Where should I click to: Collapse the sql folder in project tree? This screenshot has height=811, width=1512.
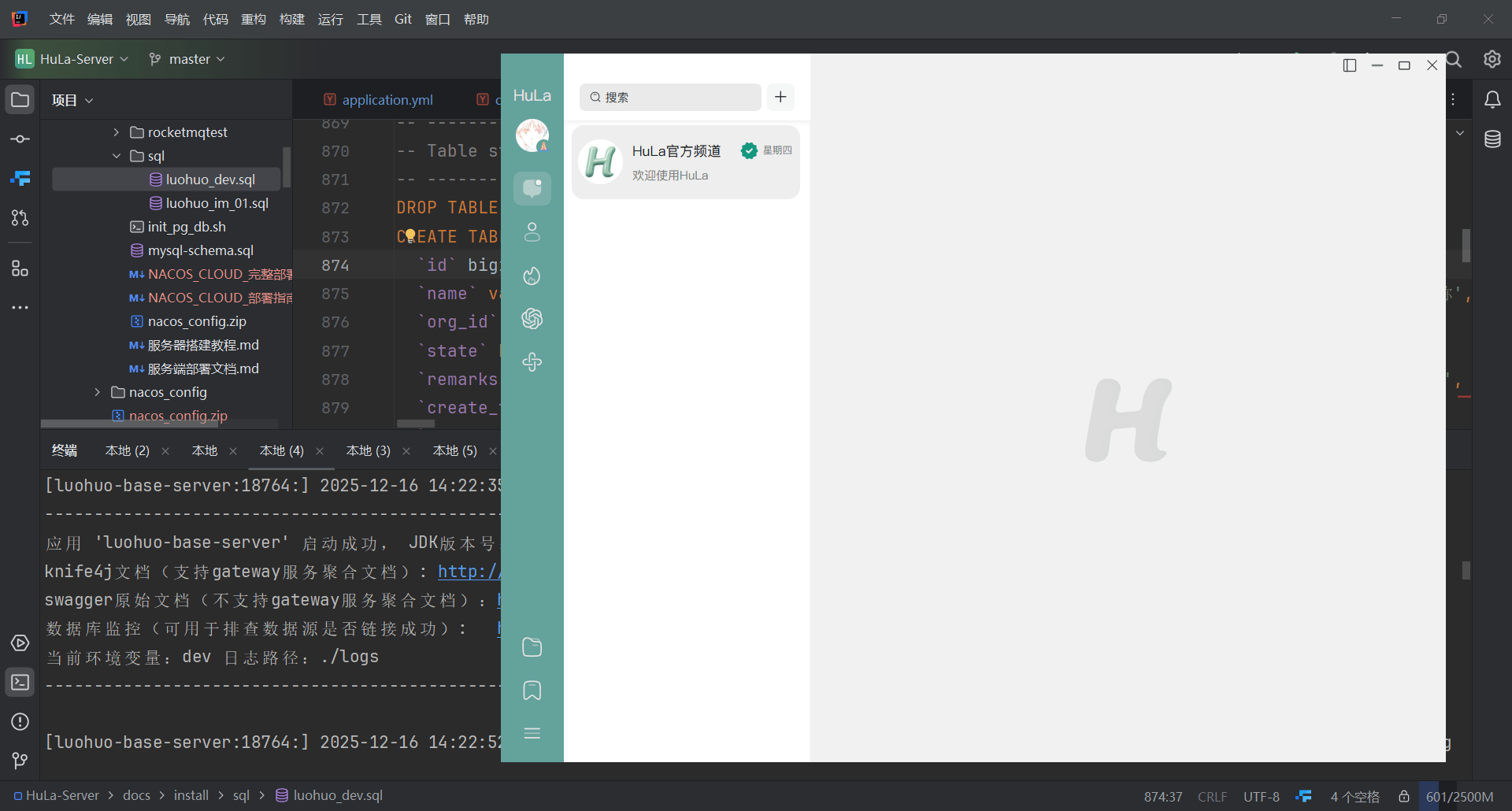tap(116, 156)
